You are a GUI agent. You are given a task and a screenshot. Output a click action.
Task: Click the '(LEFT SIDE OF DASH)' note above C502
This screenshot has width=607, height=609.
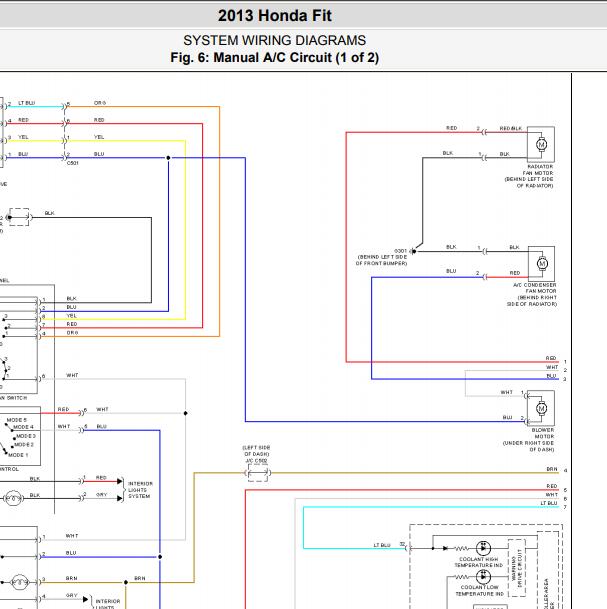(256, 451)
